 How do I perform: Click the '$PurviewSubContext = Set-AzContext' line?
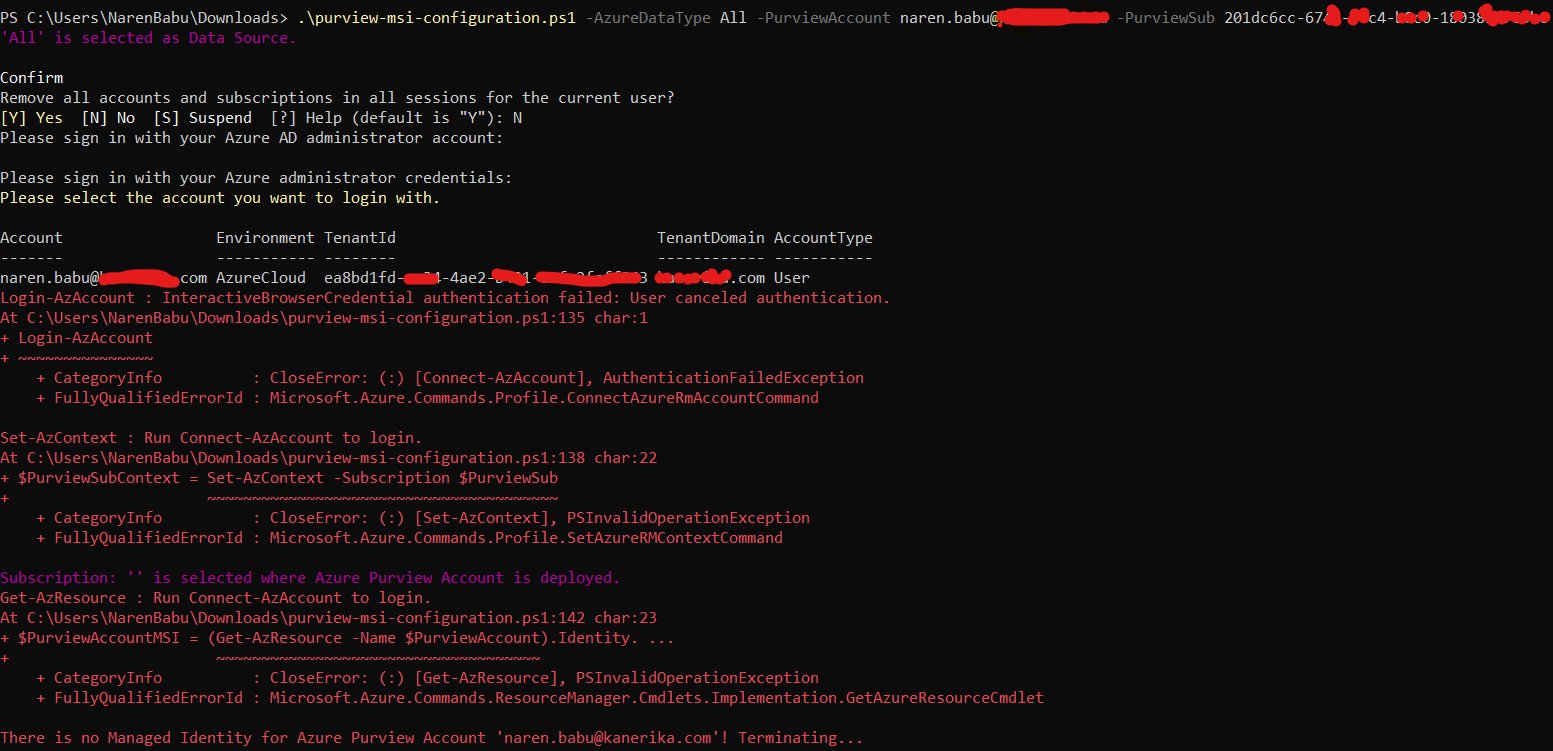[279, 478]
